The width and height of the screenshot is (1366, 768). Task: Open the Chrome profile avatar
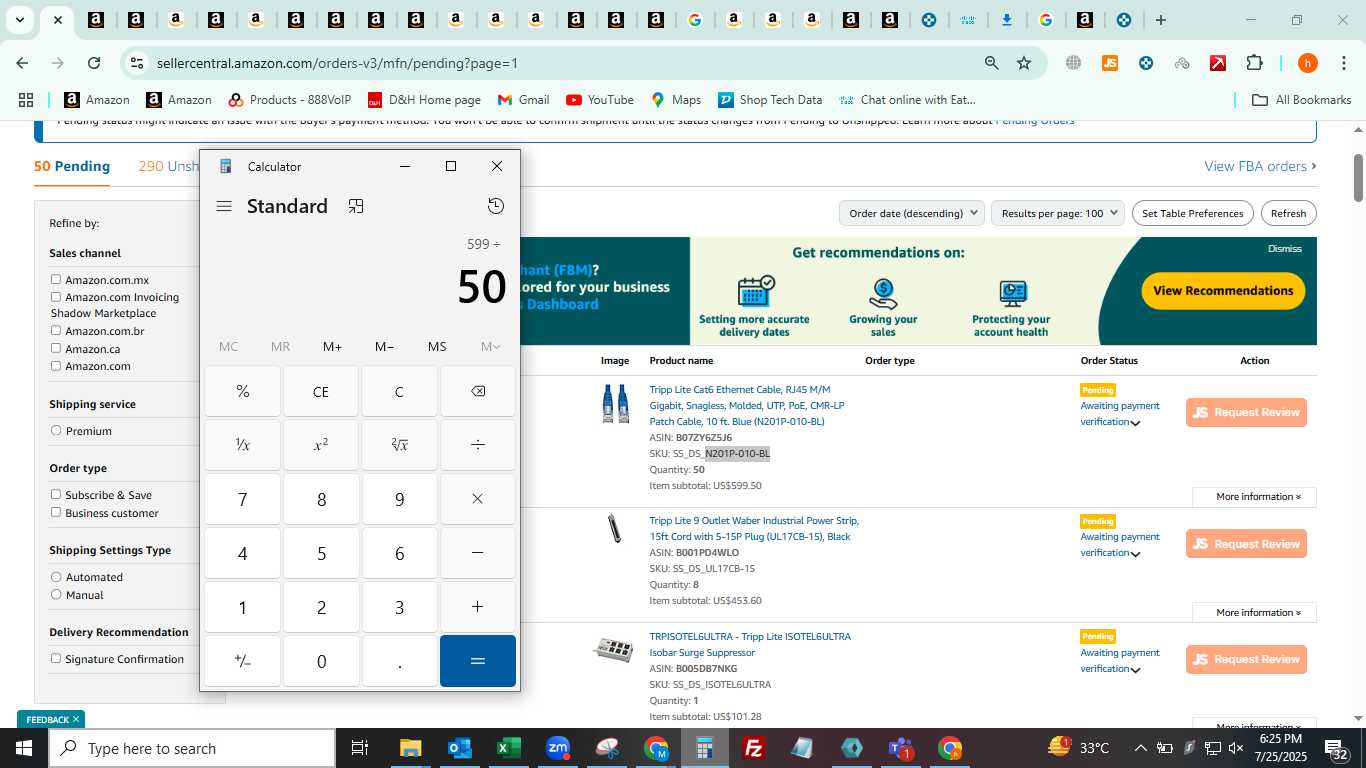coord(1307,63)
